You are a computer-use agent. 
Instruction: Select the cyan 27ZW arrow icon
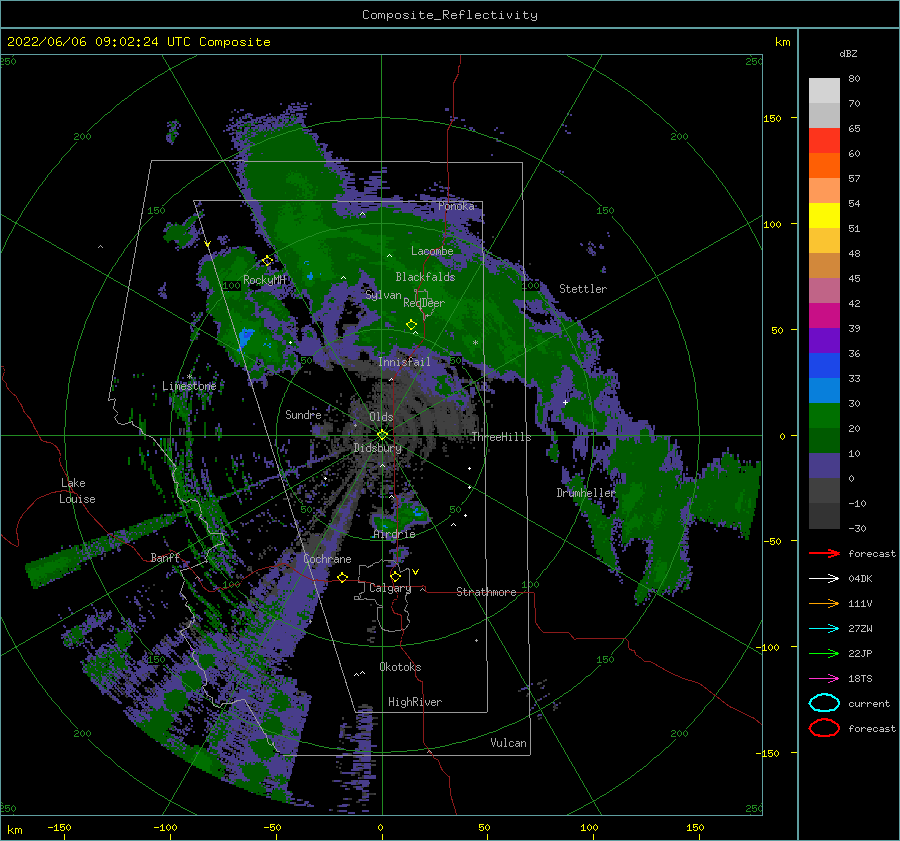tap(824, 629)
